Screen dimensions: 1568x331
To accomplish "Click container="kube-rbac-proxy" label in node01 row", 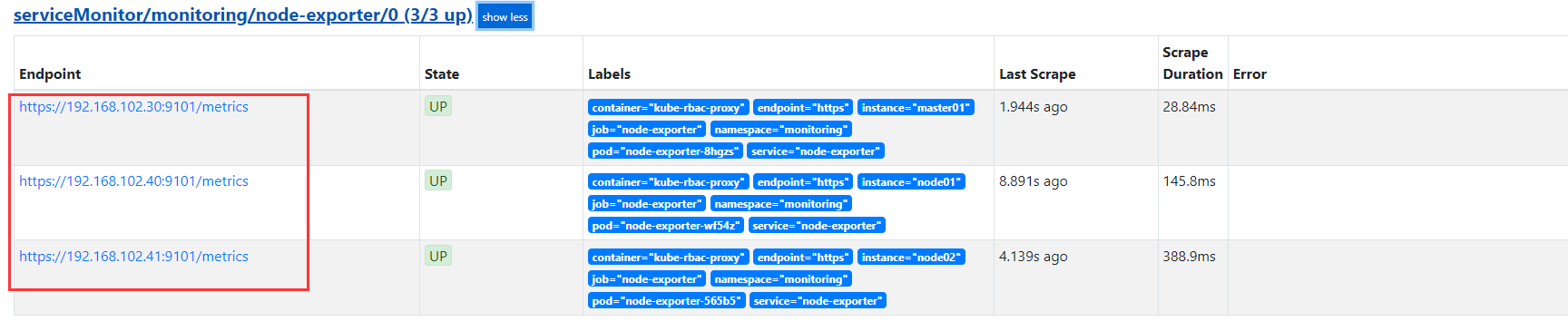I will coord(668,182).
